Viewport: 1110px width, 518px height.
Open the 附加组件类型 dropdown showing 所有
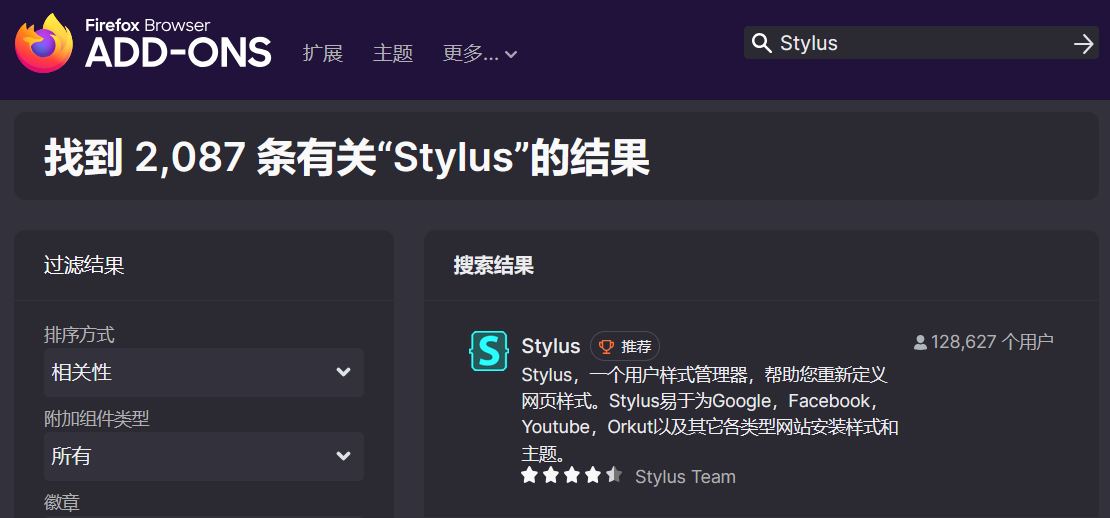[204, 456]
